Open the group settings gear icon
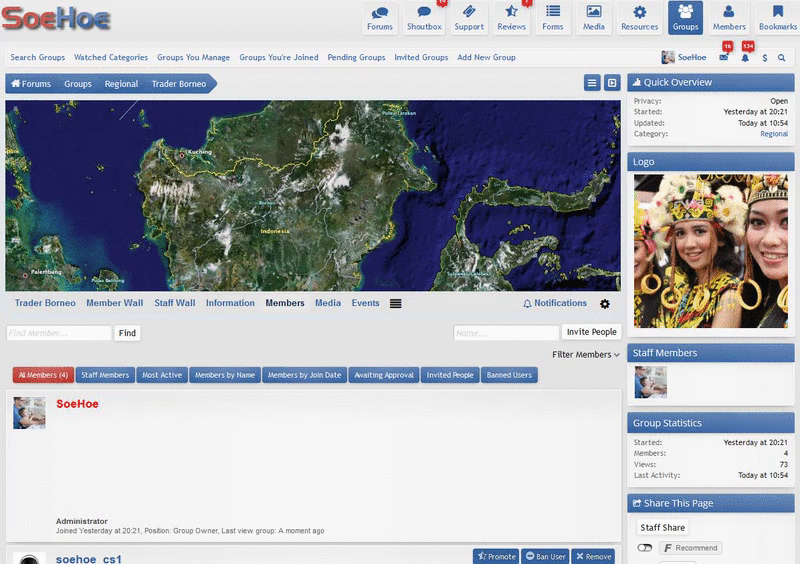The image size is (800, 564). [x=604, y=304]
